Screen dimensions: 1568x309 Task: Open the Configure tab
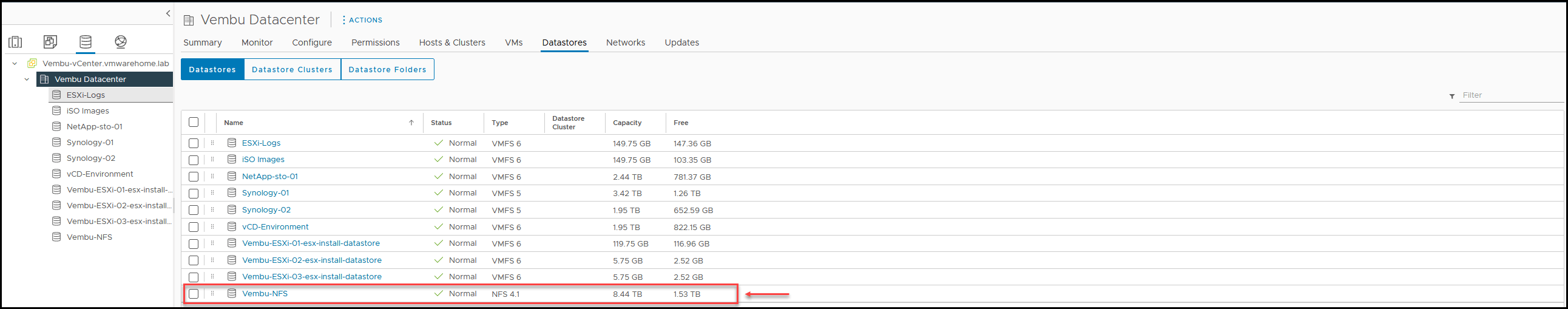point(312,42)
